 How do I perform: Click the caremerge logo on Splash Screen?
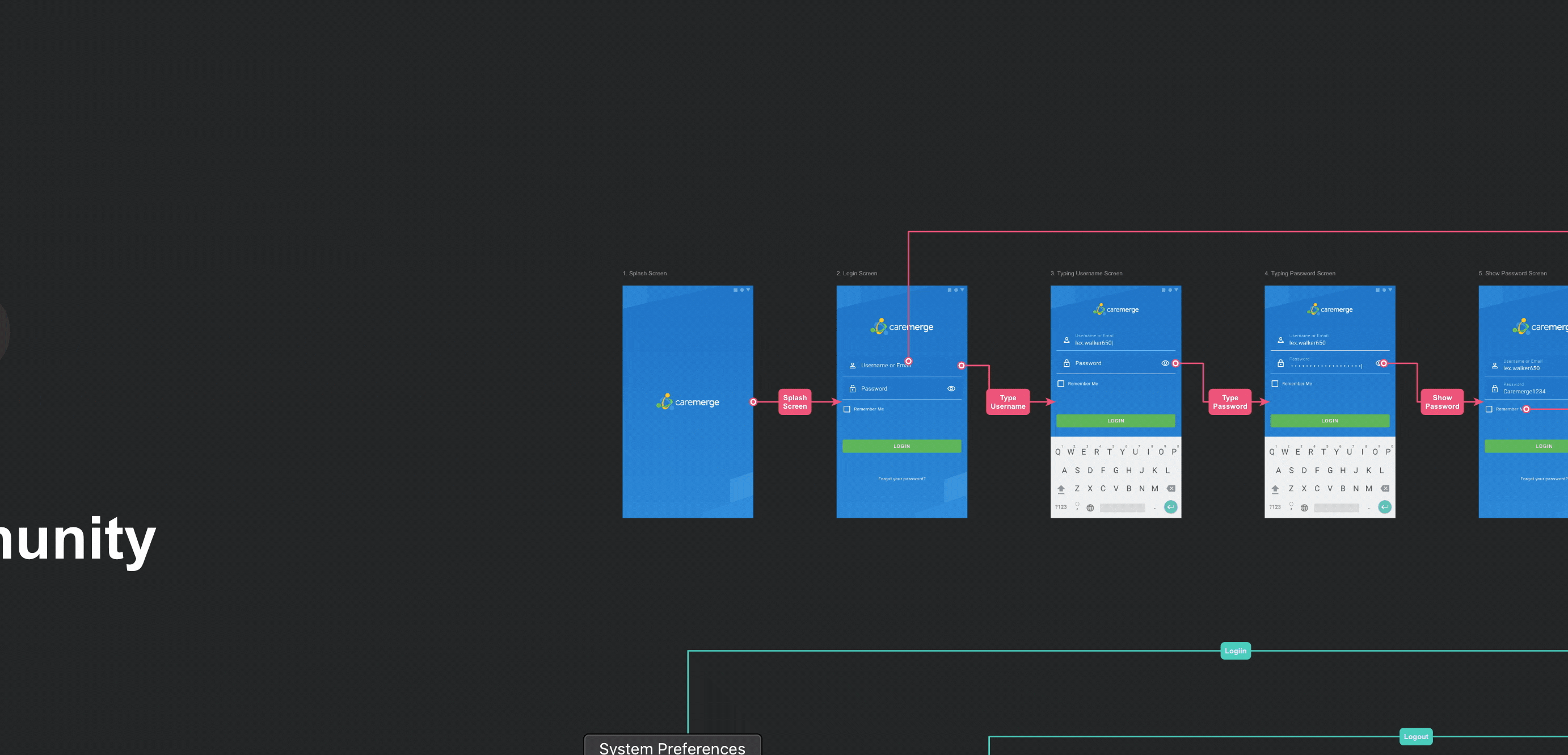tap(688, 402)
